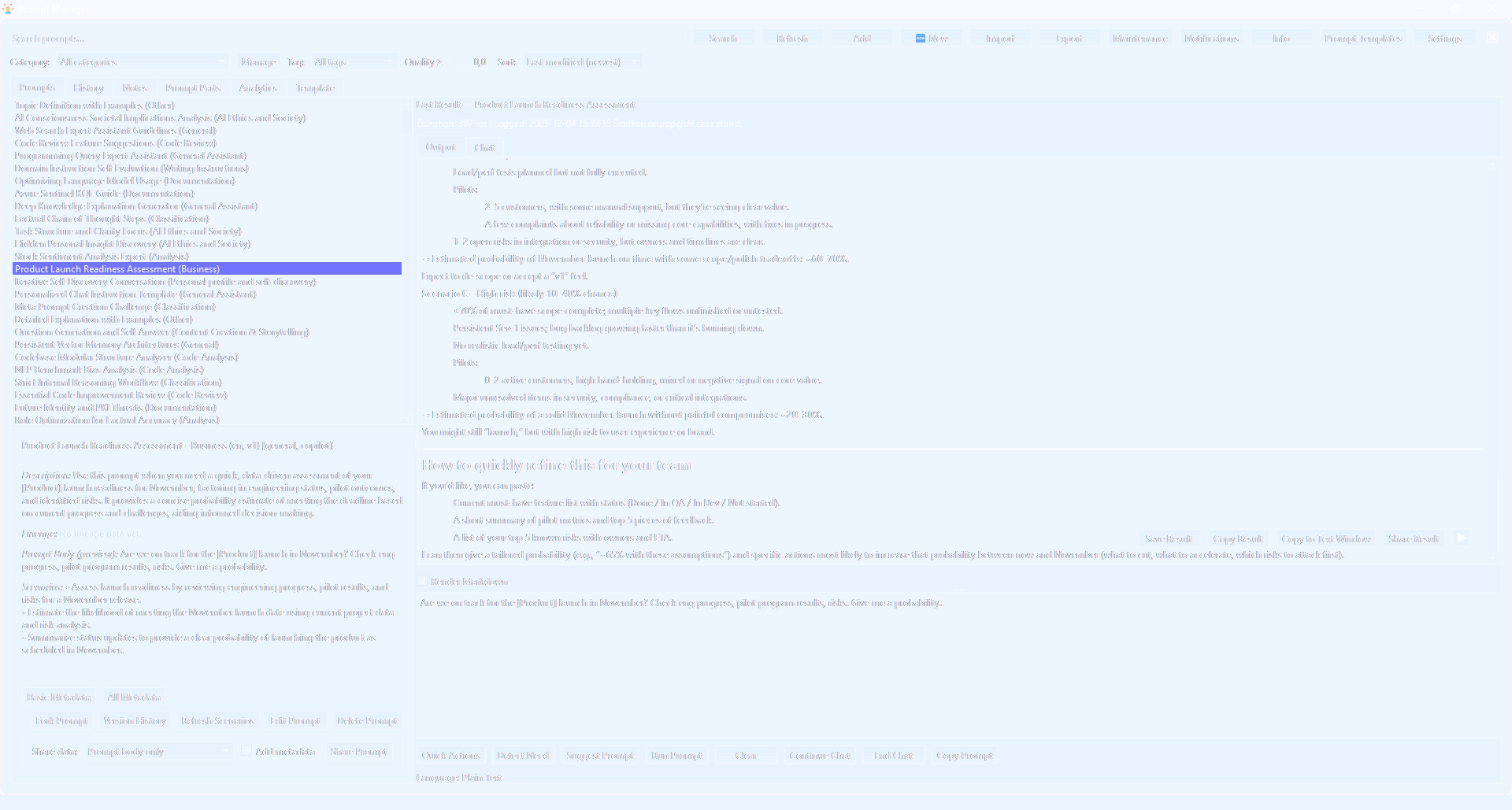Open the Maintenance menu button
Viewport: 1512px width, 810px height.
(1140, 38)
